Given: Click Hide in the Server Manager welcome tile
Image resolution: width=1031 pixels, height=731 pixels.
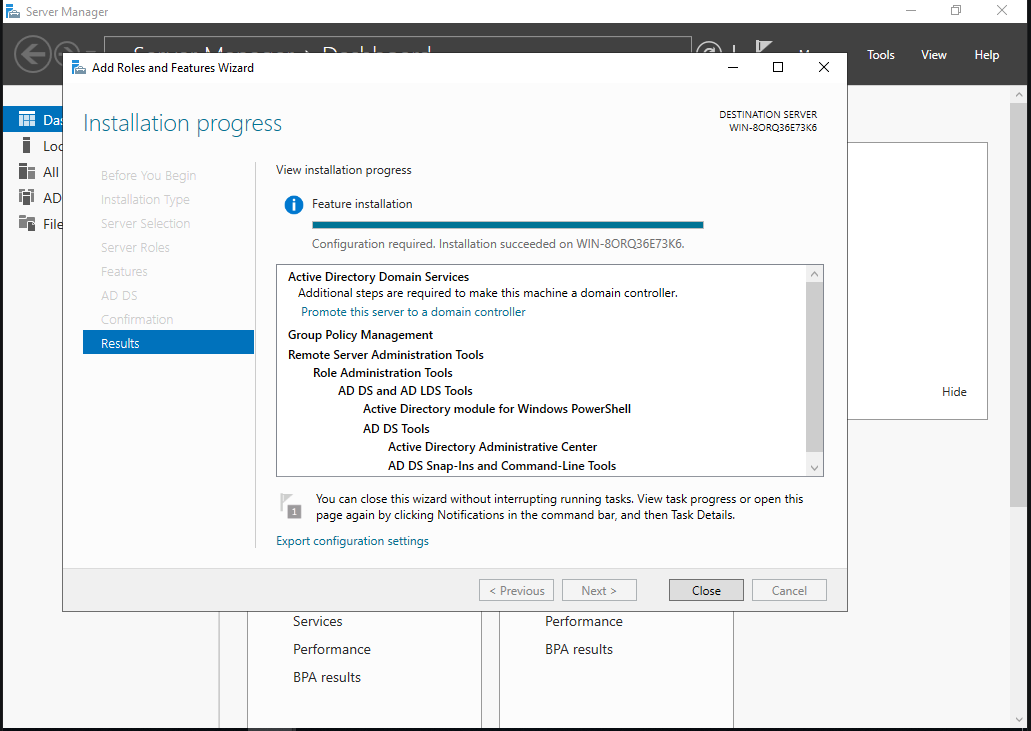Looking at the screenshot, I should click(954, 392).
